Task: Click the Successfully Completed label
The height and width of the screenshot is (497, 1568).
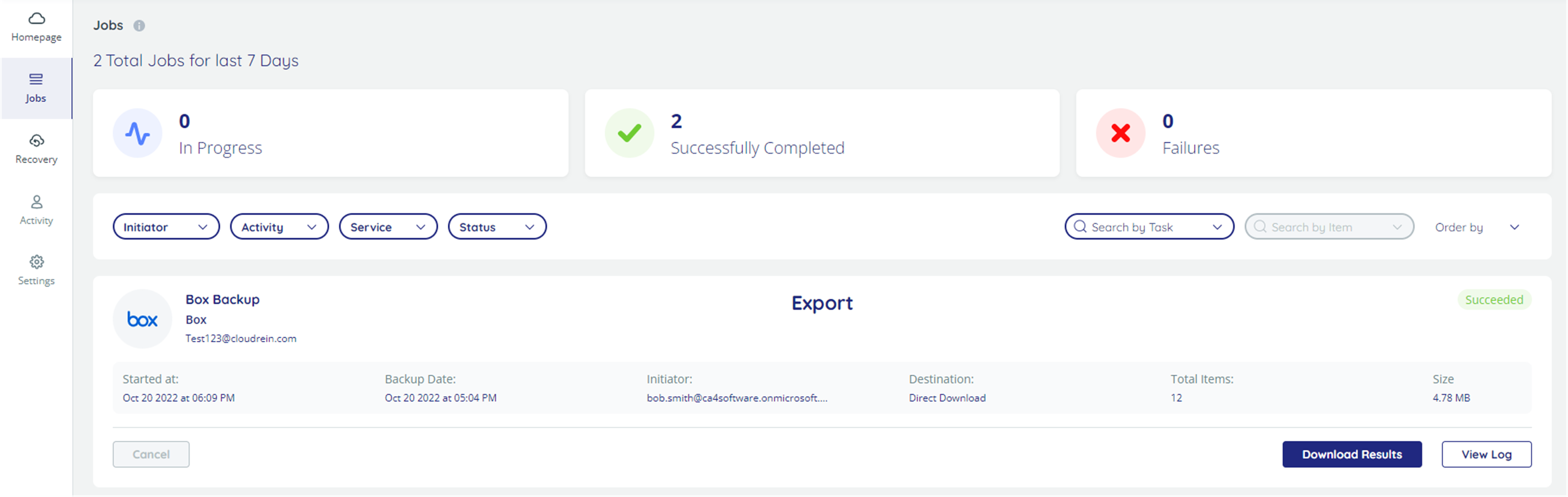Action: click(757, 148)
